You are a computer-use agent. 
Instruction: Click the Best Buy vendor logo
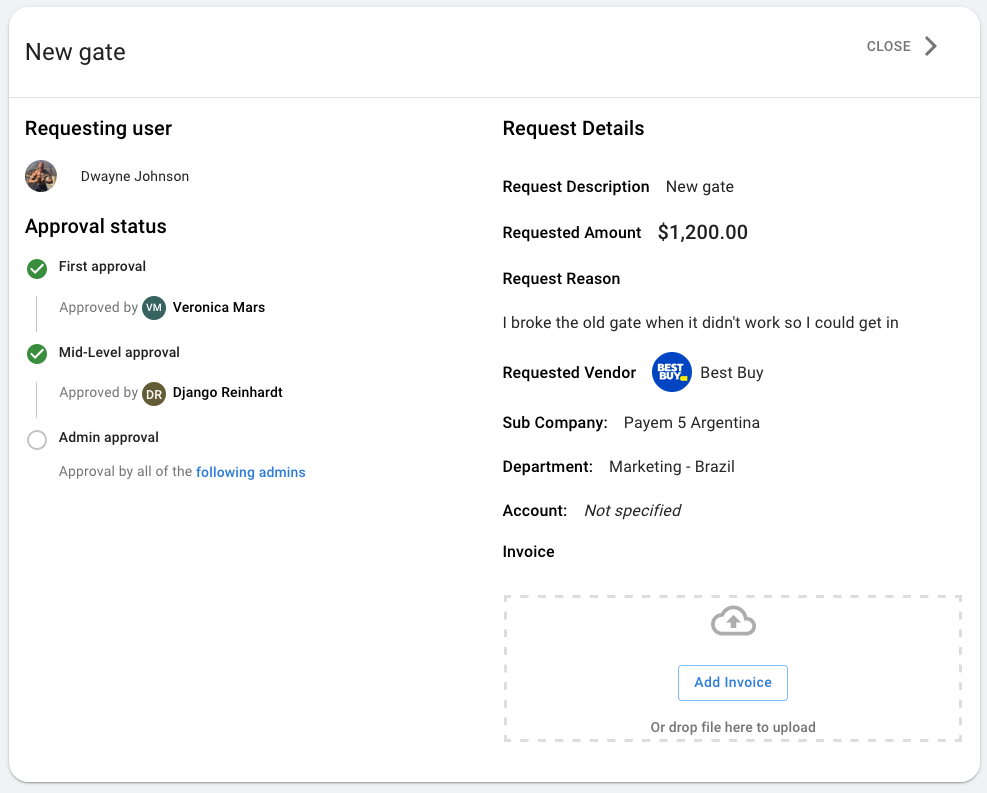[671, 373]
